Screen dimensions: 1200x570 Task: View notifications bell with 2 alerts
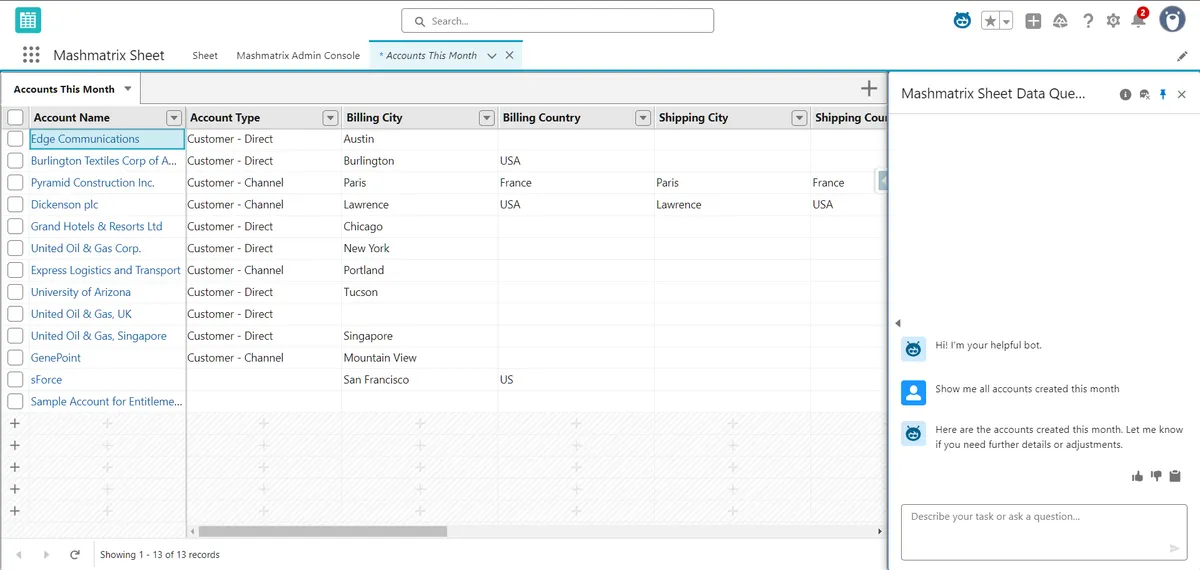(x=1138, y=20)
